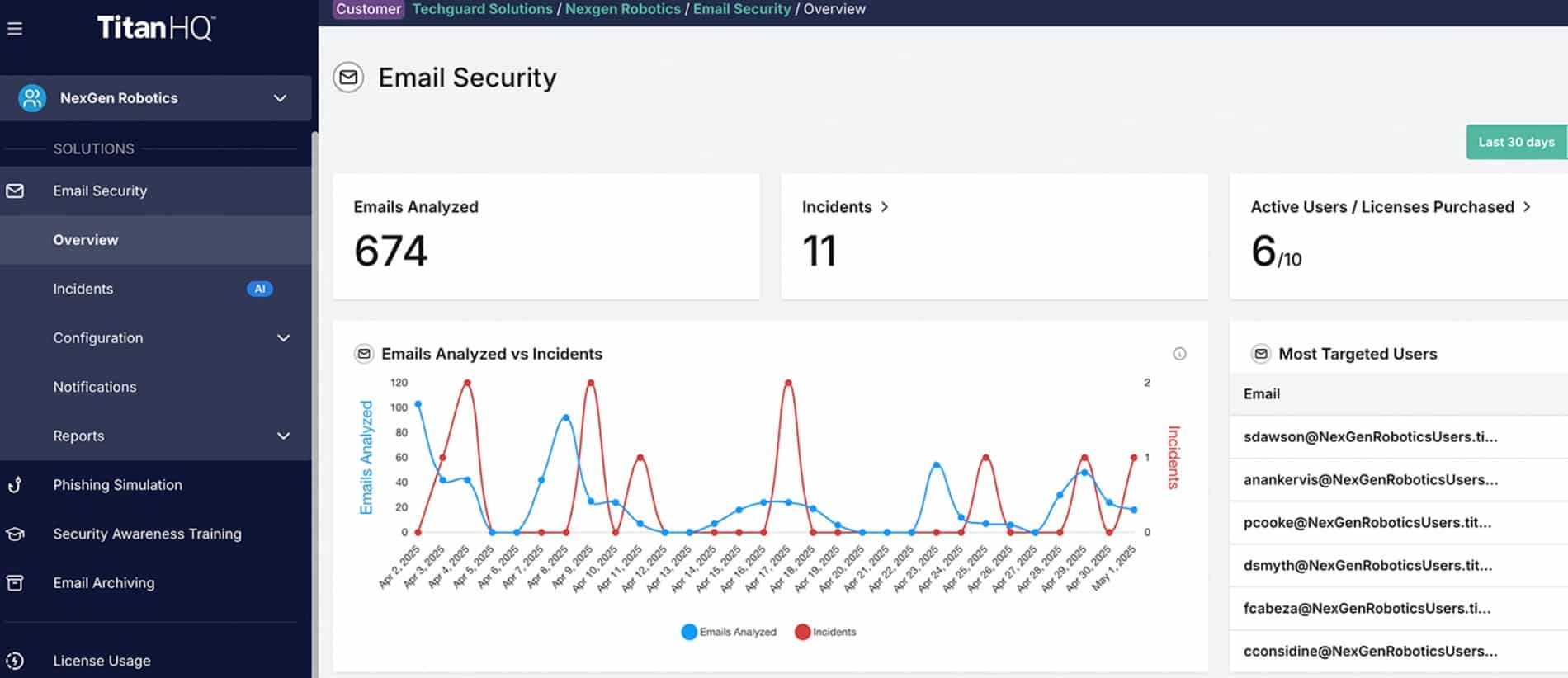Click the Last 30 days button

point(1516,142)
